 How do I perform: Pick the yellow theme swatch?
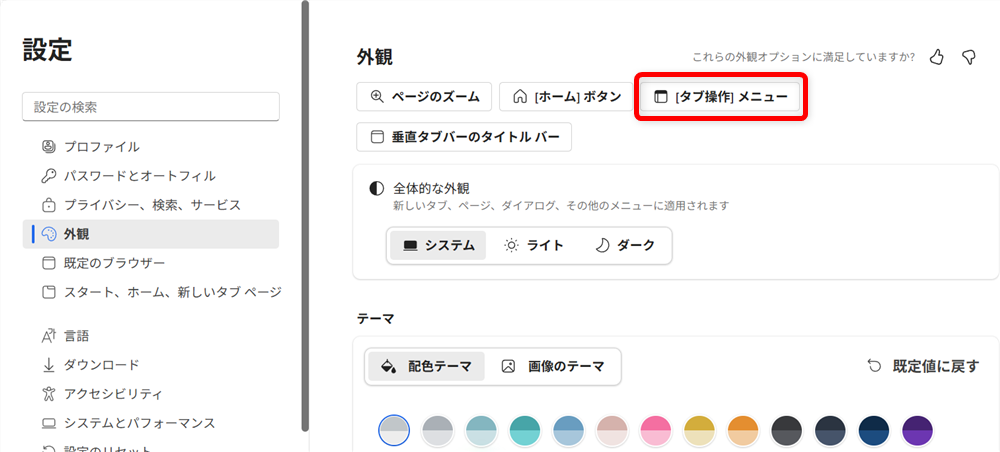(699, 431)
